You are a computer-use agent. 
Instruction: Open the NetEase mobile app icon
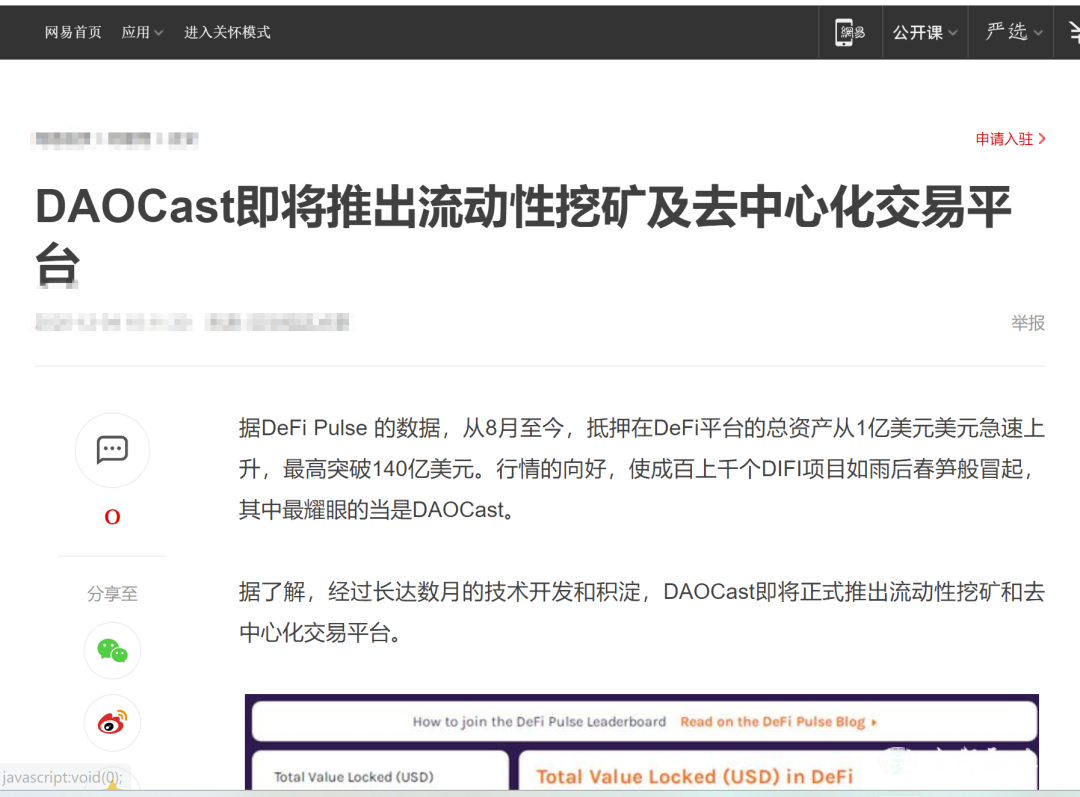tap(850, 32)
